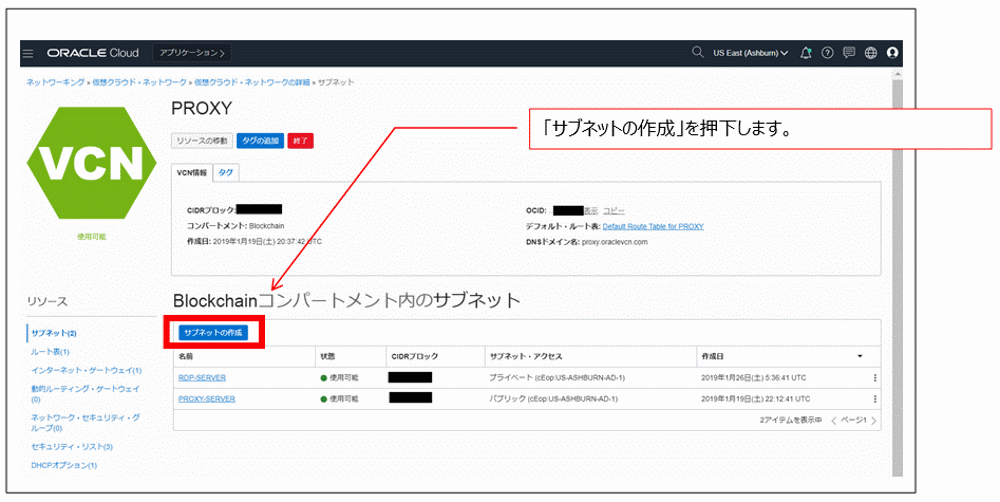Switch to the VCN情報 tab
Image resolution: width=1000 pixels, height=502 pixels.
click(x=192, y=173)
